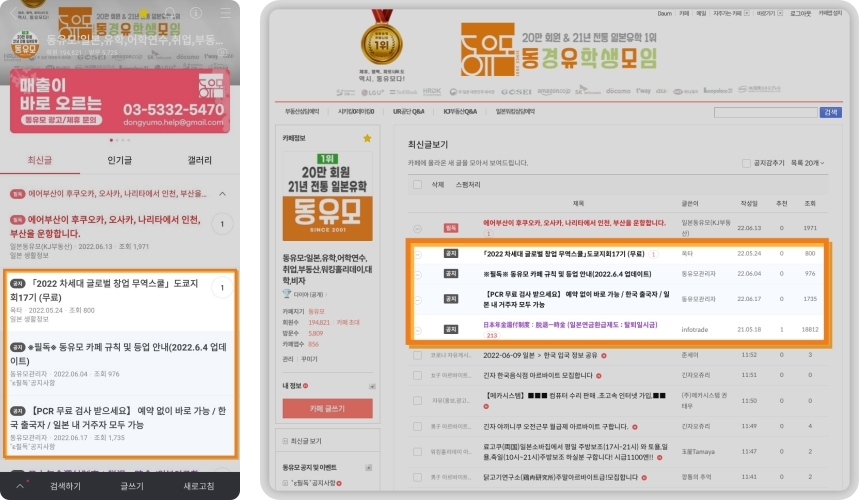Collapse the 동유모 공지 및 이벤트 section arrow
The image size is (859, 500).
tap(369, 468)
